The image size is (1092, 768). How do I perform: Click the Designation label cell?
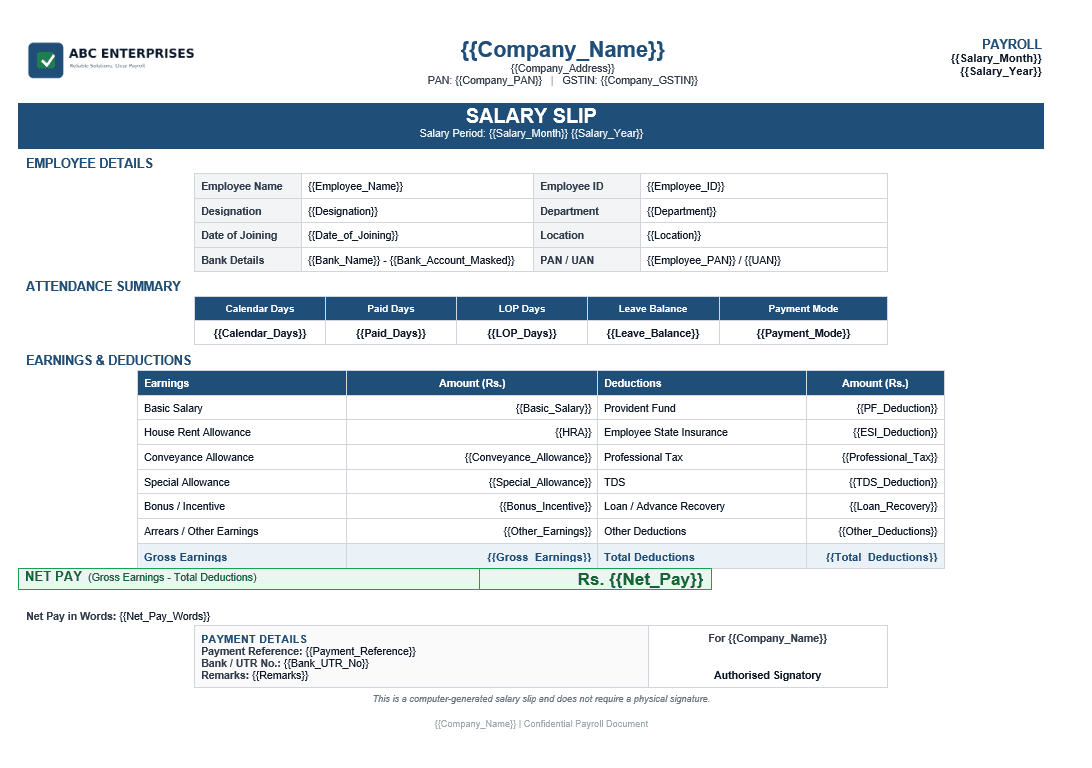248,211
